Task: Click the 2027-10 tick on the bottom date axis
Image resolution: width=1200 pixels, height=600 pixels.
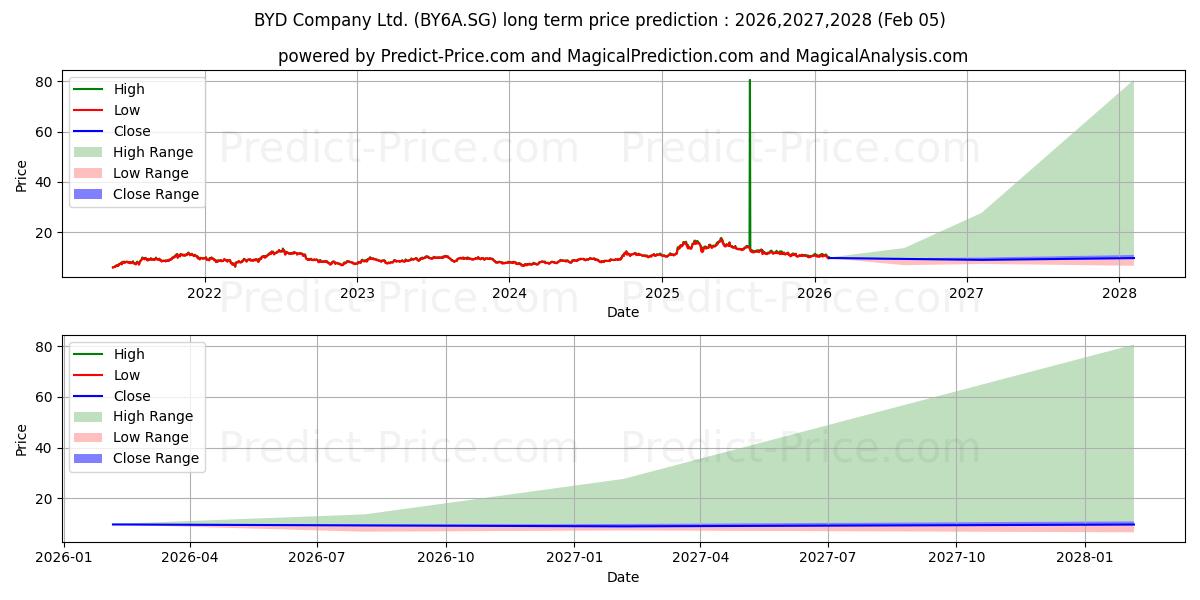Action: (957, 557)
